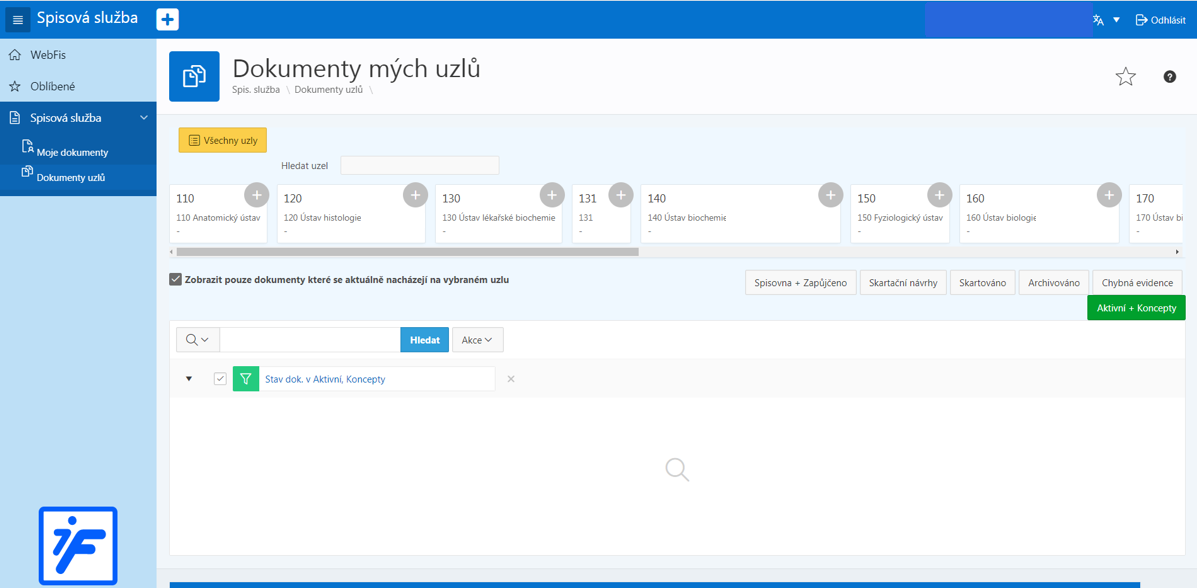Focus the Hledat uzel input field

(420, 165)
